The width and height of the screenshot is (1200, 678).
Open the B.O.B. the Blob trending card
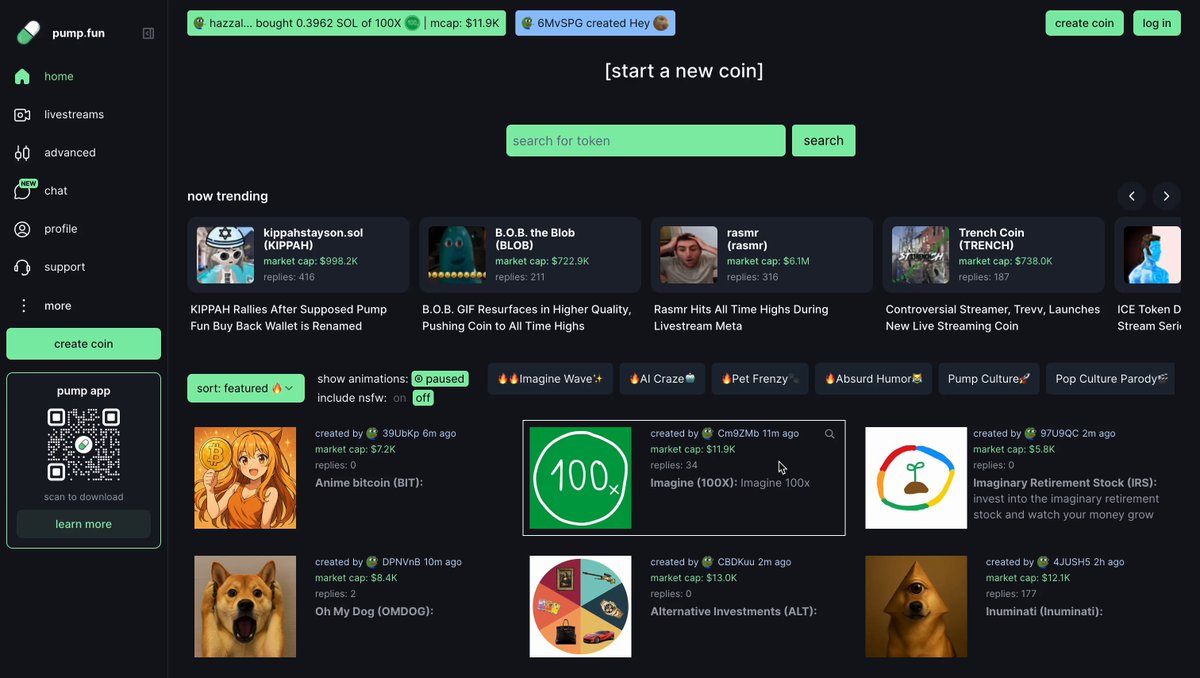[530, 255]
